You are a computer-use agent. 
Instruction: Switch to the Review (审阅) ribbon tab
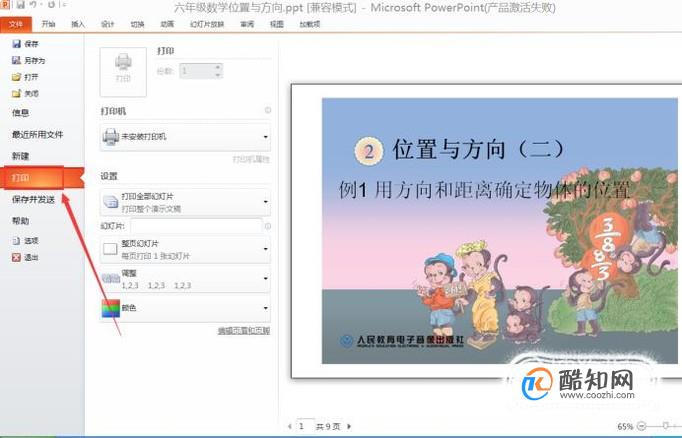247,24
